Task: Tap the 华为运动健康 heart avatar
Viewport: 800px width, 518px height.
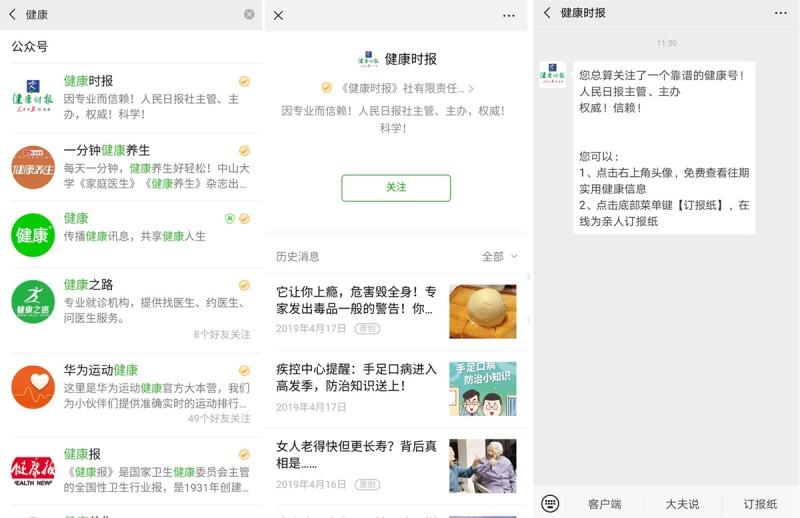Action: tap(33, 387)
